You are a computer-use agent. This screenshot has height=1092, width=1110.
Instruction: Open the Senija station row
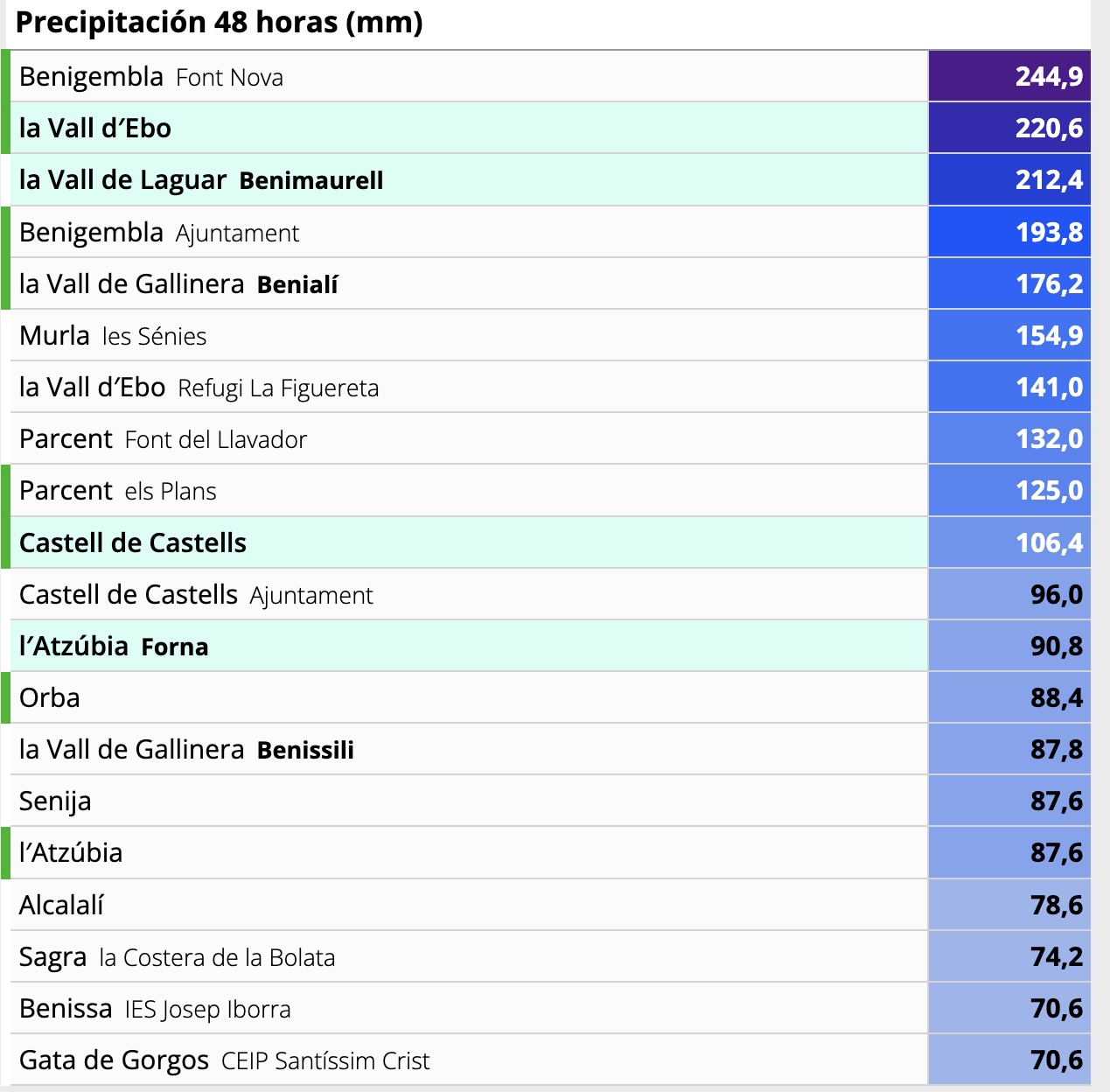click(550, 801)
